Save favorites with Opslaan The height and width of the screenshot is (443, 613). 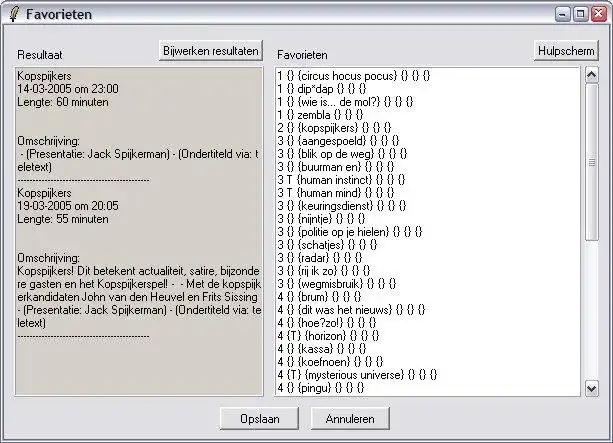260,419
